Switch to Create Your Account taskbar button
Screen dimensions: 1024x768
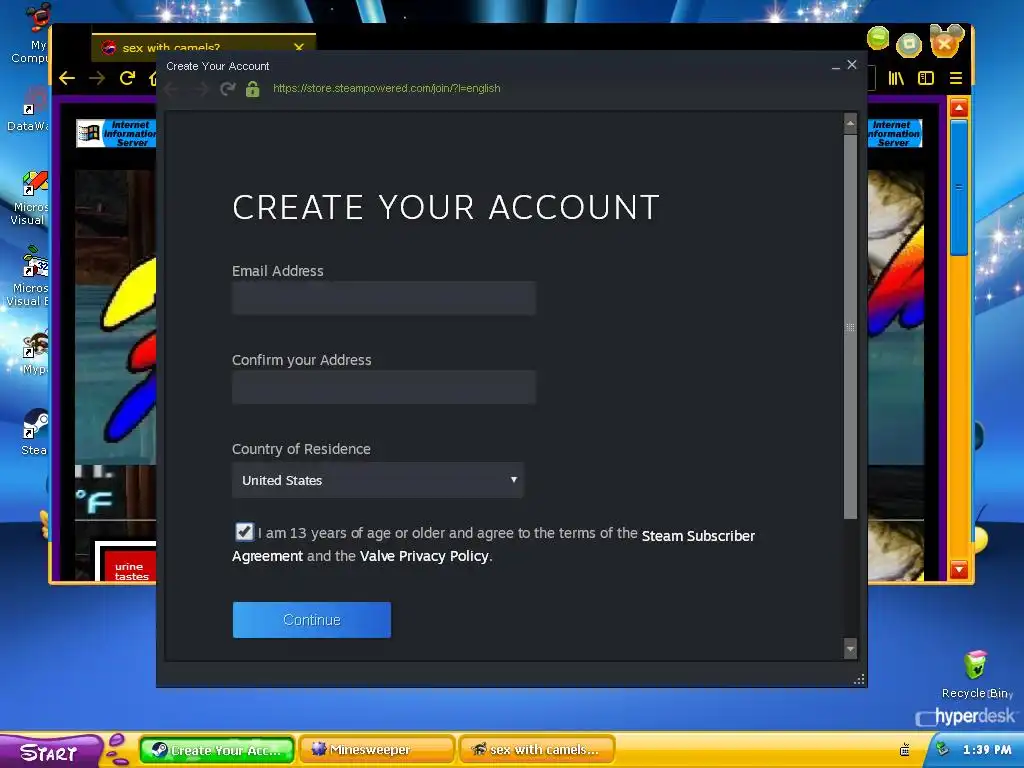pos(217,750)
